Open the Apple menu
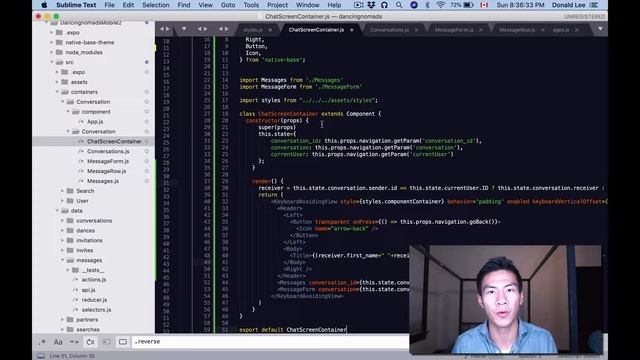Viewport: 640px width, 360px height. coord(44,5)
